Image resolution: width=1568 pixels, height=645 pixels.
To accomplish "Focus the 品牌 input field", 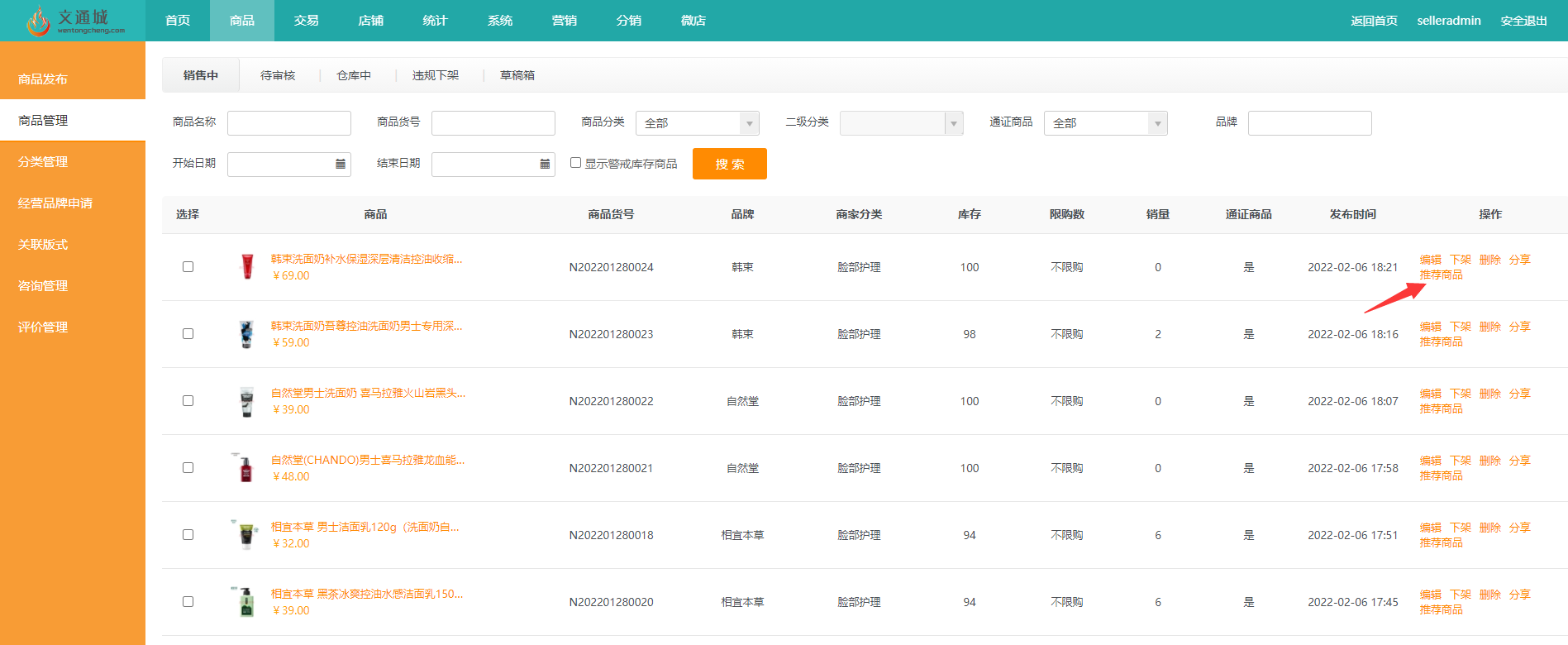I will click(1310, 123).
